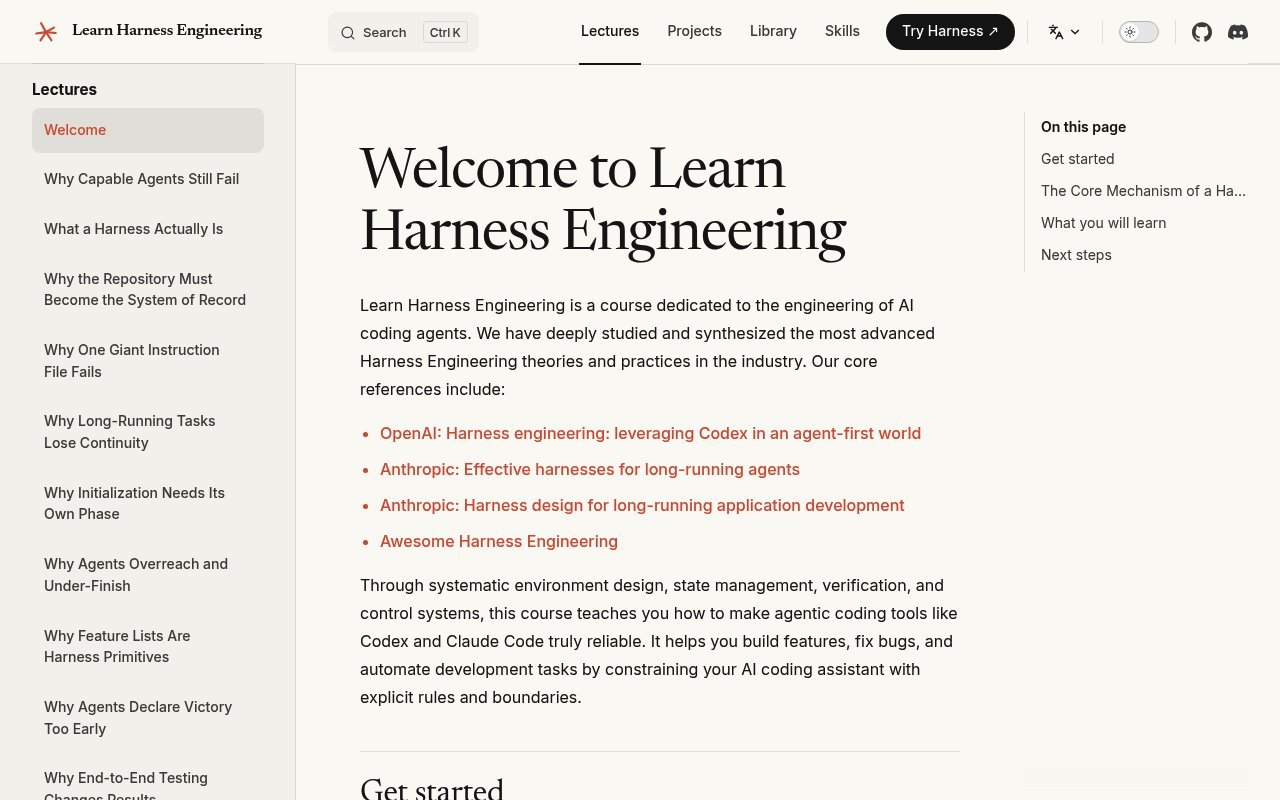1280x800 pixels.
Task: Click the Search input box
Action: 403,32
